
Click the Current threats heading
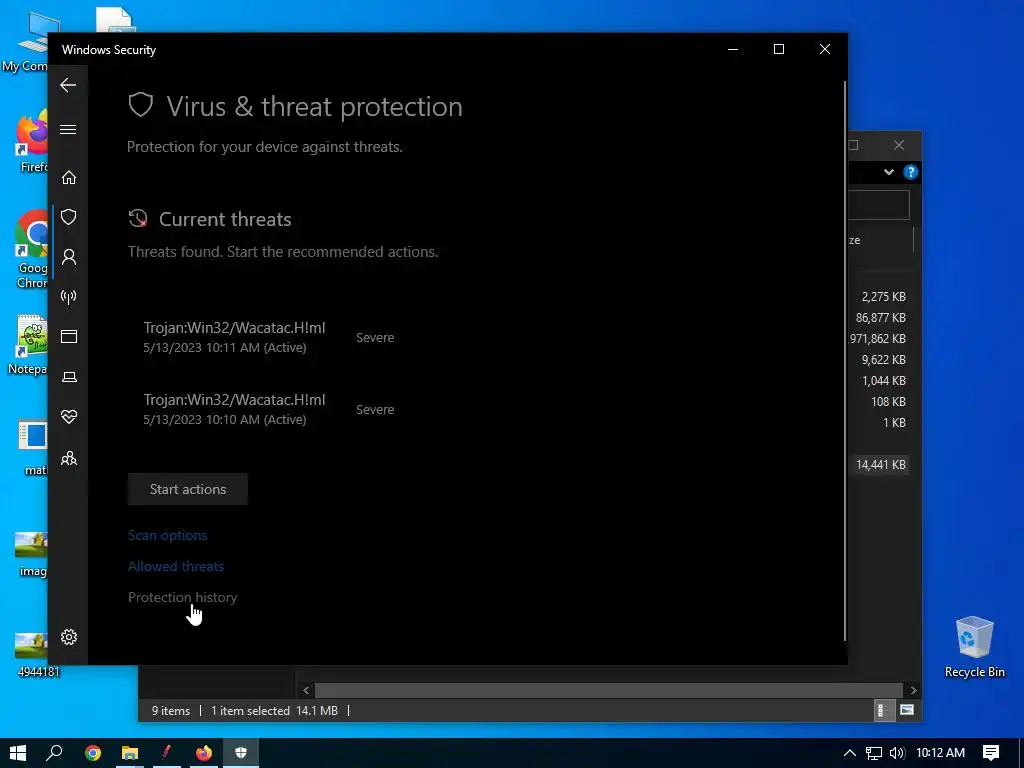pyautogui.click(x=225, y=219)
